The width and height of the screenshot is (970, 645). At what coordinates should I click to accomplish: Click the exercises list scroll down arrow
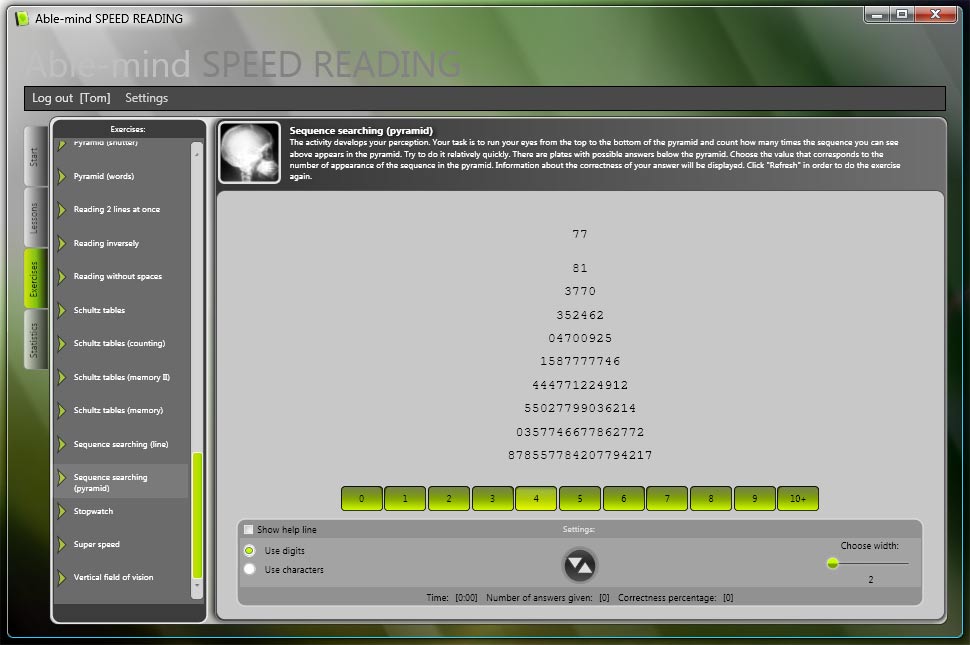click(197, 584)
